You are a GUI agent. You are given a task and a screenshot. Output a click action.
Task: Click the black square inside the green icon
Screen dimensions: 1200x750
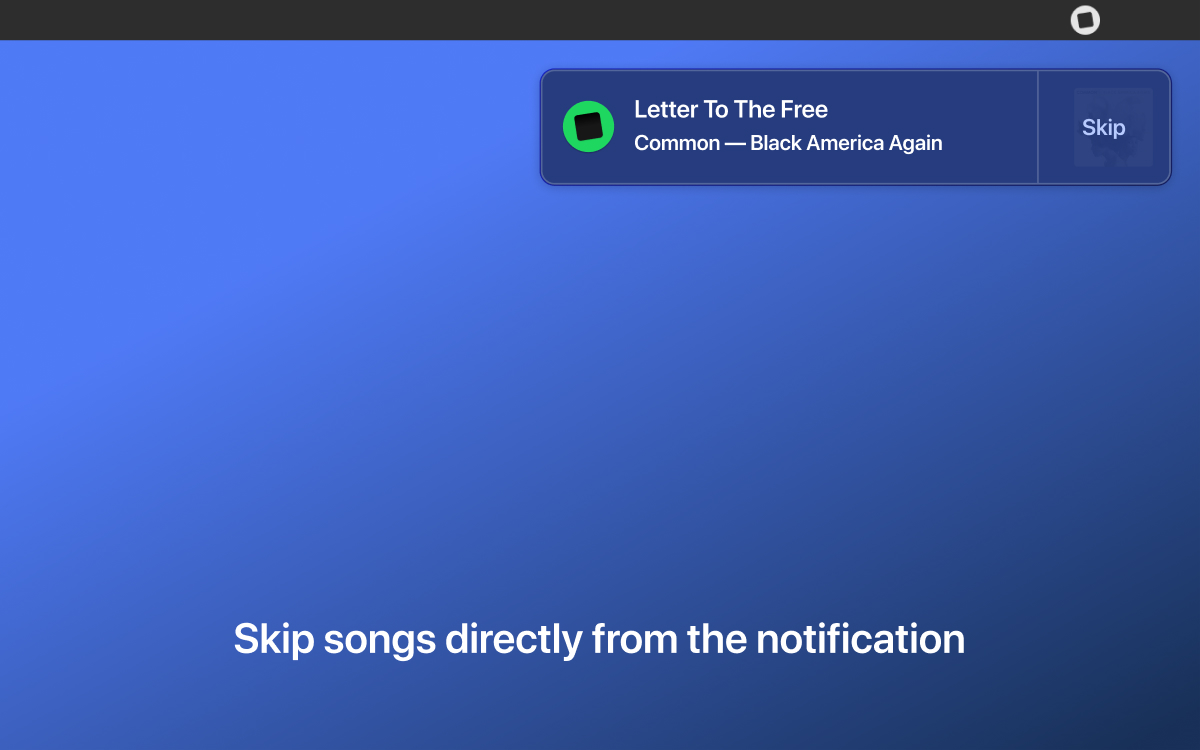(x=588, y=127)
